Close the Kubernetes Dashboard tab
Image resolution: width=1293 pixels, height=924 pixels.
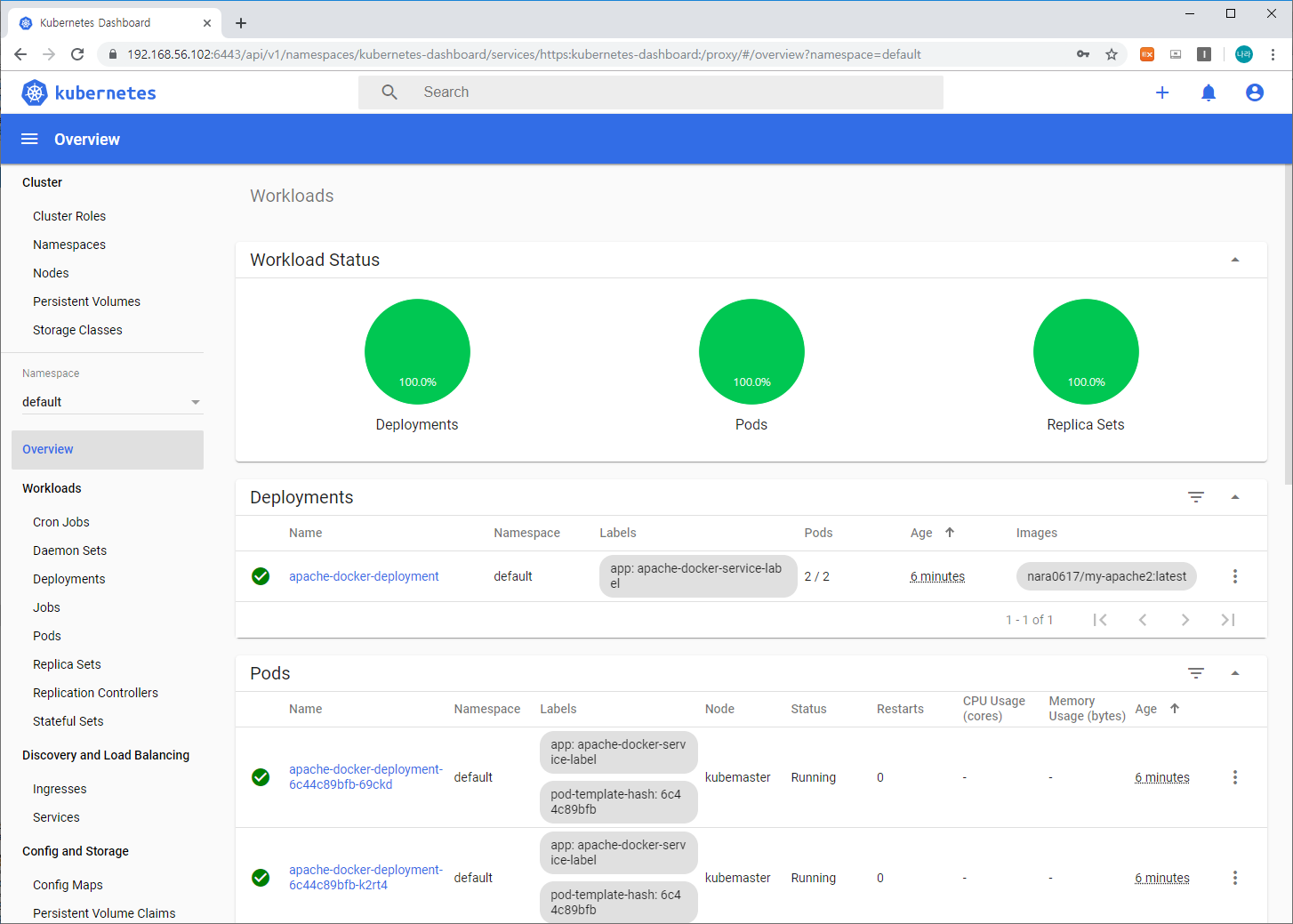207,23
